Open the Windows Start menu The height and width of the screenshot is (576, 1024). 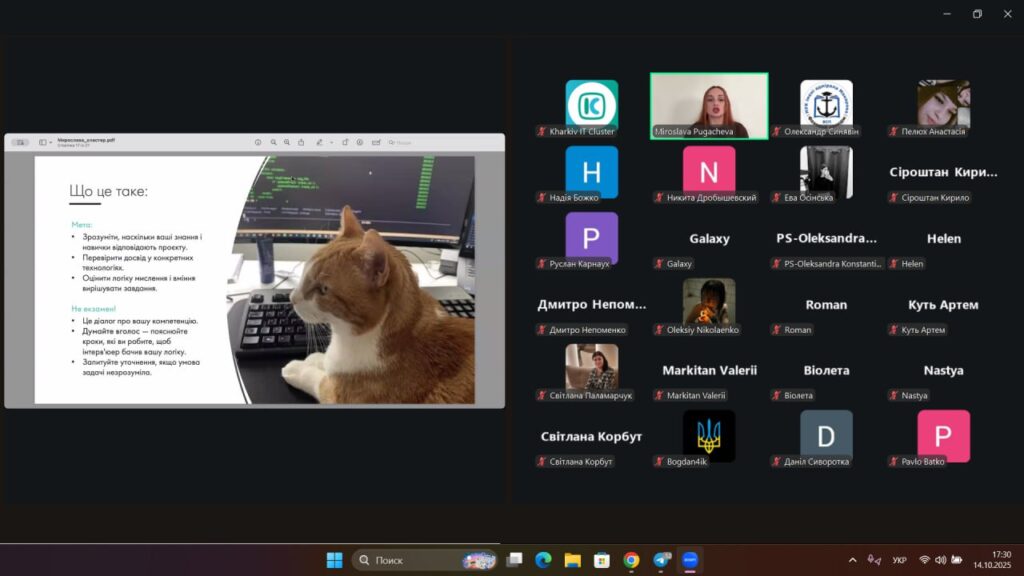point(334,560)
